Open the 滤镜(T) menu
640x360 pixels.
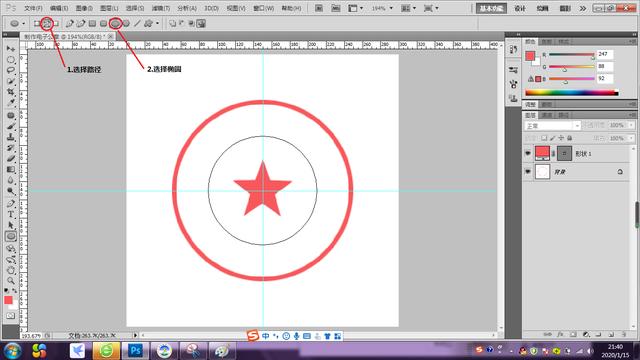pyautogui.click(x=160, y=8)
